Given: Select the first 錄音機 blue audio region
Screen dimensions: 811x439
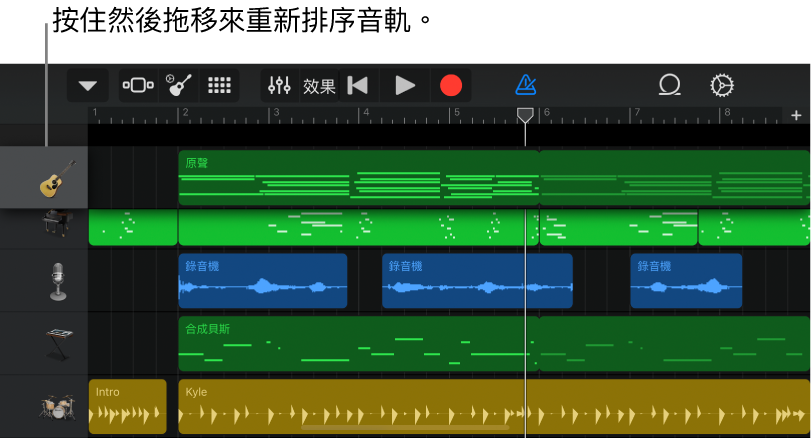Looking at the screenshot, I should tap(263, 281).
